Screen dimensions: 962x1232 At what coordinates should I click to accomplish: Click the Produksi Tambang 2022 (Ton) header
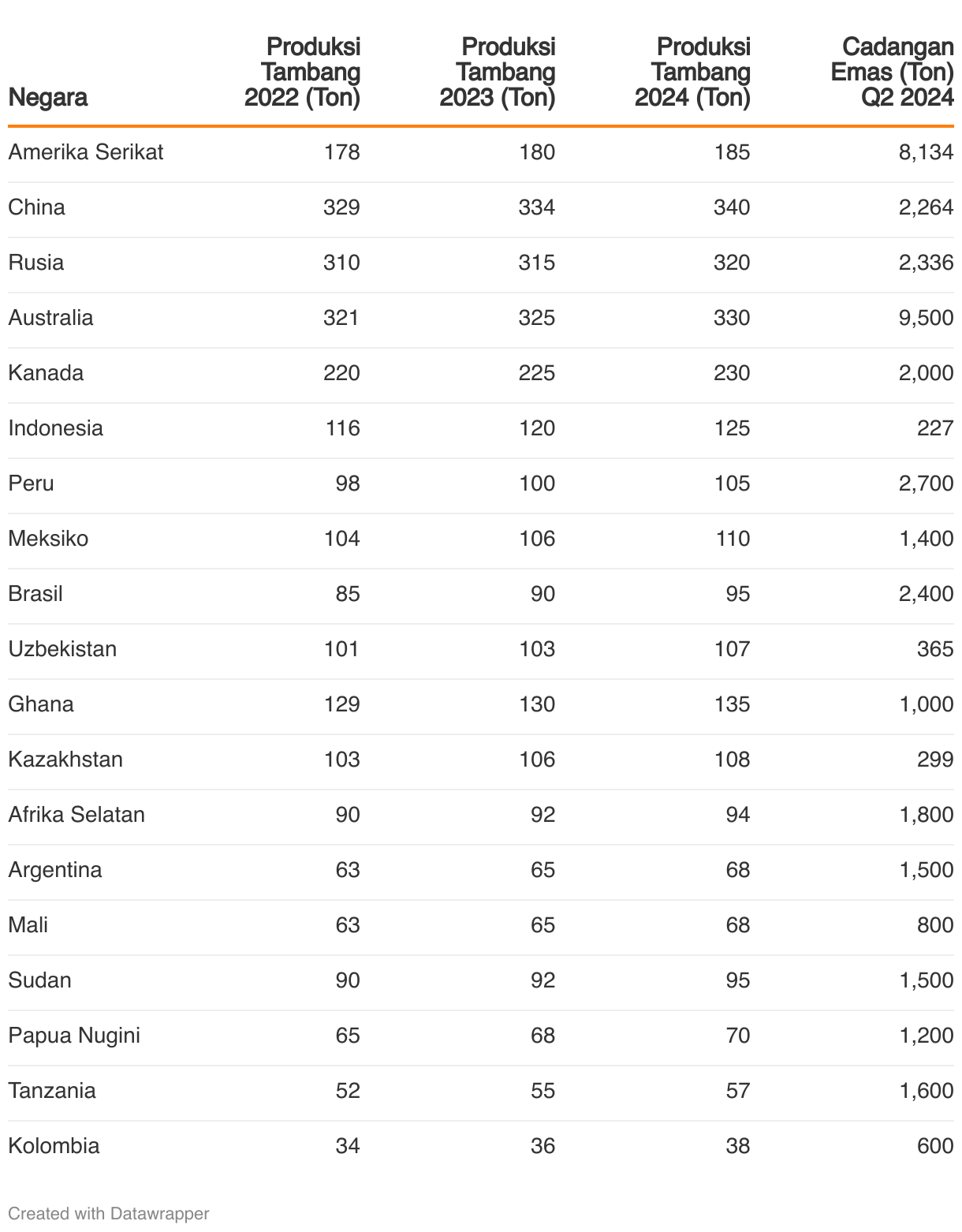pyautogui.click(x=302, y=73)
